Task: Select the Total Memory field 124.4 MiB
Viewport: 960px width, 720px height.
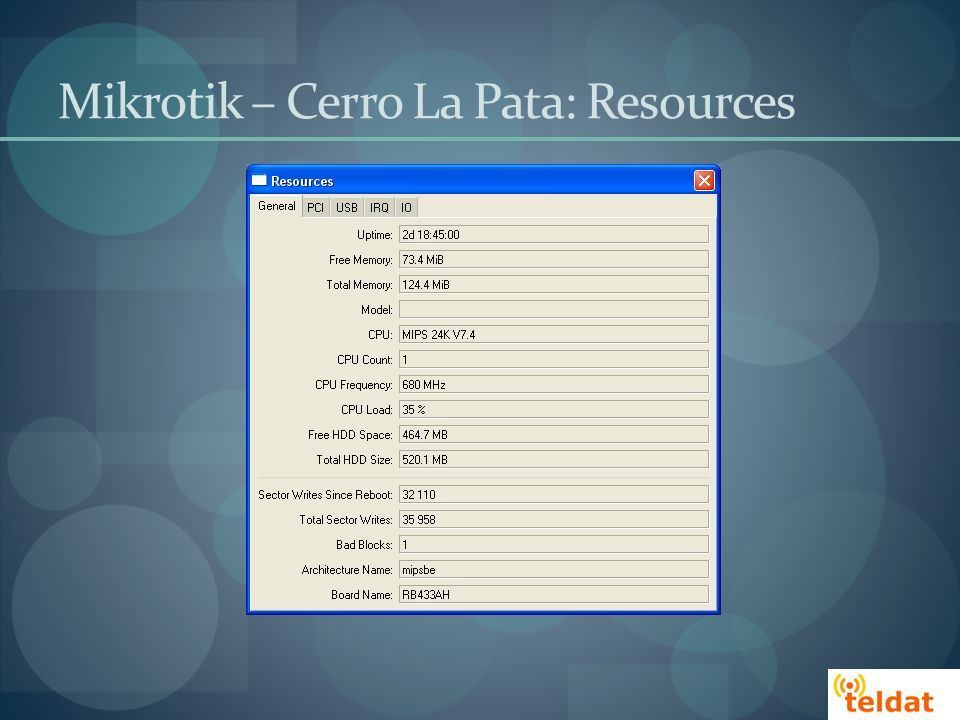Action: pyautogui.click(x=553, y=285)
